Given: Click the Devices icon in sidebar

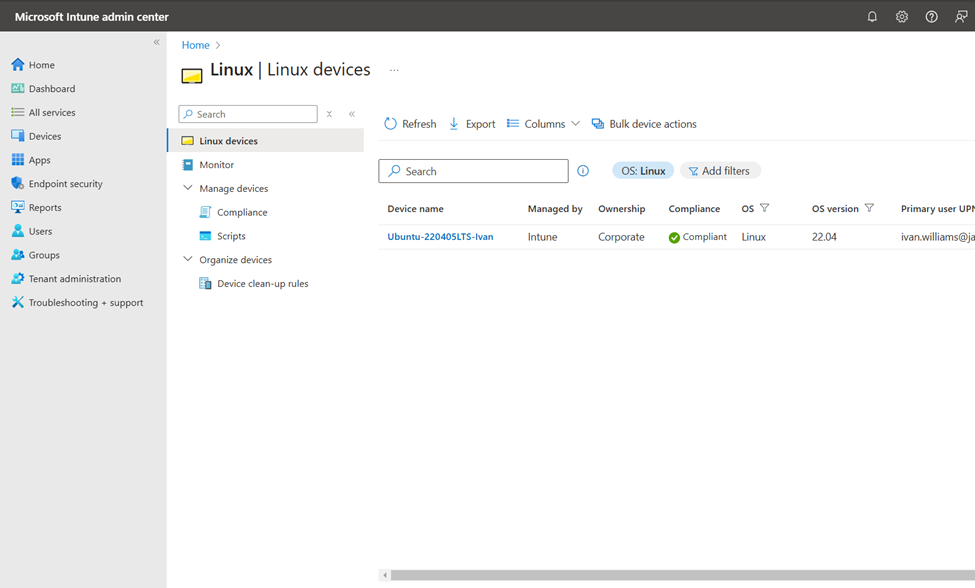Looking at the screenshot, I should (x=17, y=136).
